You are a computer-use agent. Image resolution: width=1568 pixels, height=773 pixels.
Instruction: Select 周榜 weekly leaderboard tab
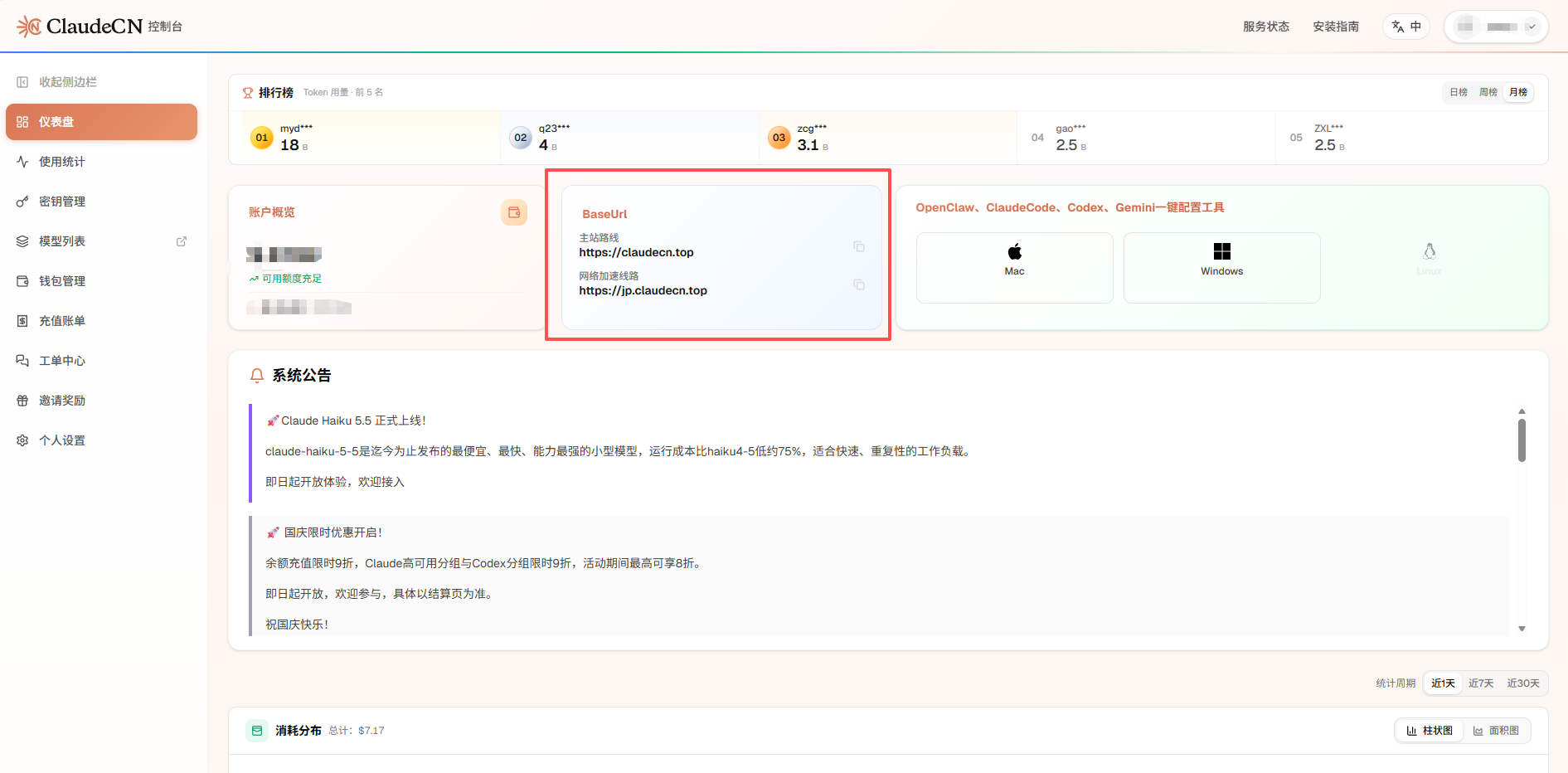[1488, 92]
